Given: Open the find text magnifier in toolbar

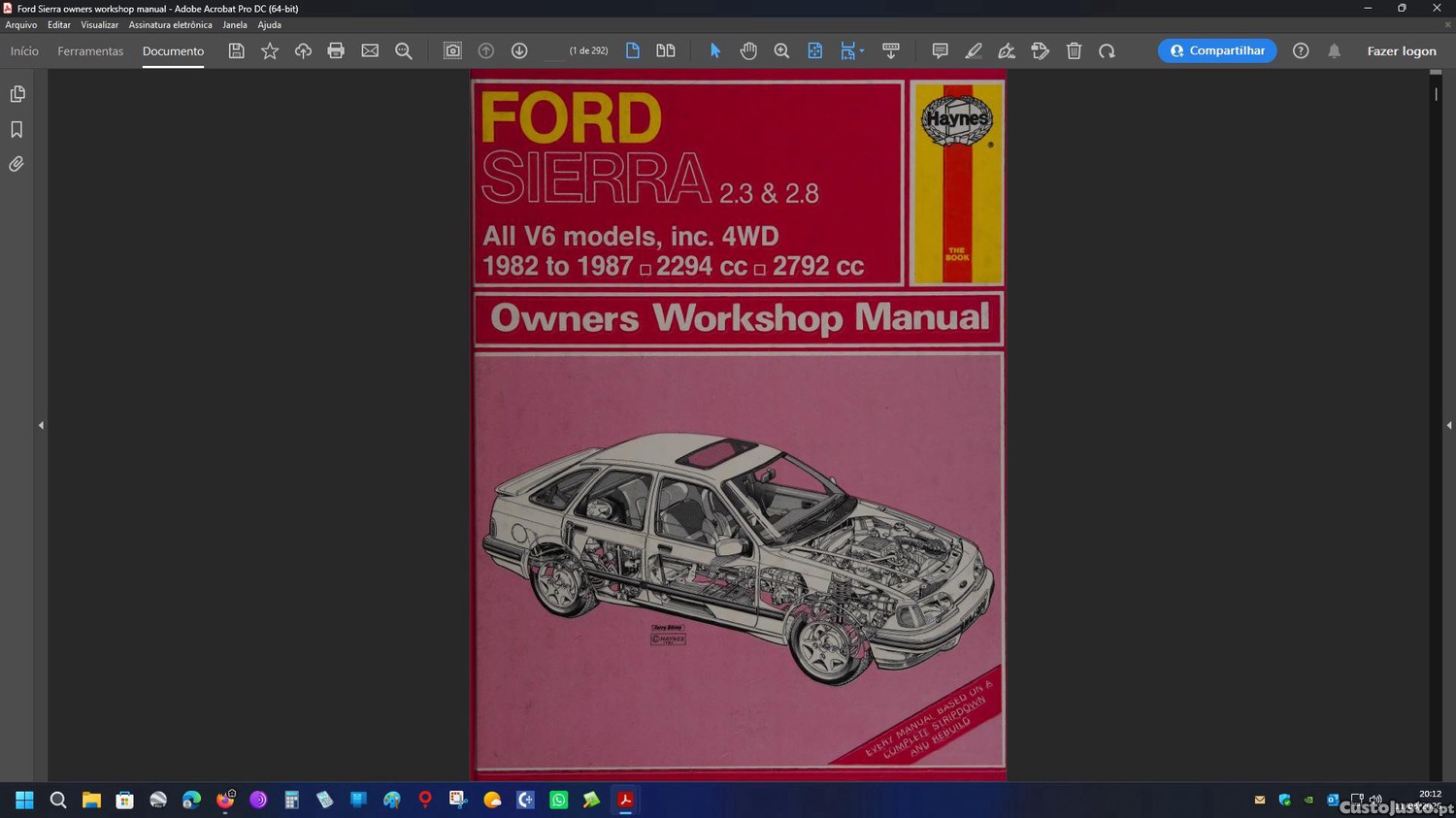Looking at the screenshot, I should point(404,50).
